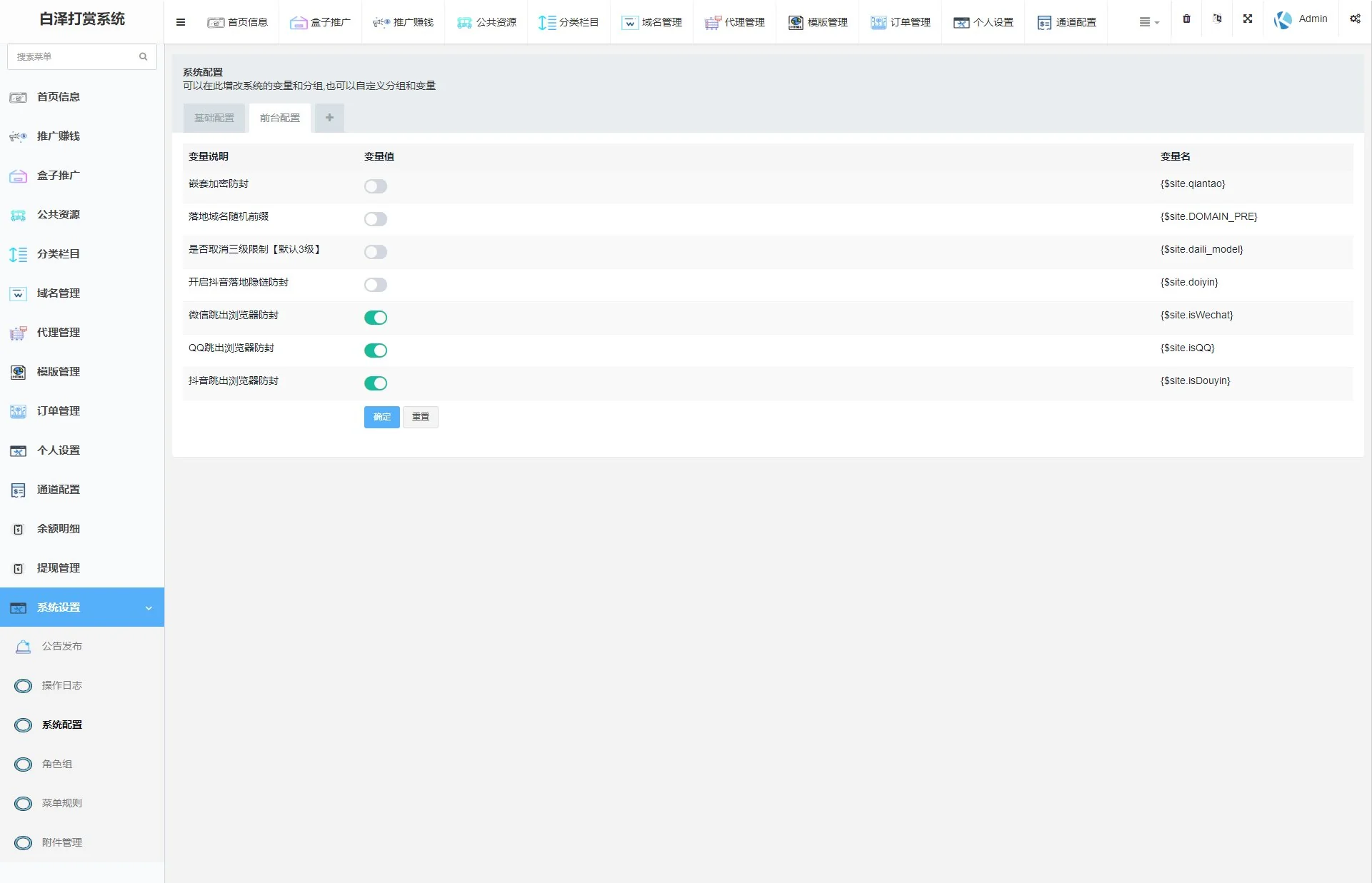Click the 重置 reset button
Viewport: 1372px width, 883px height.
click(421, 417)
